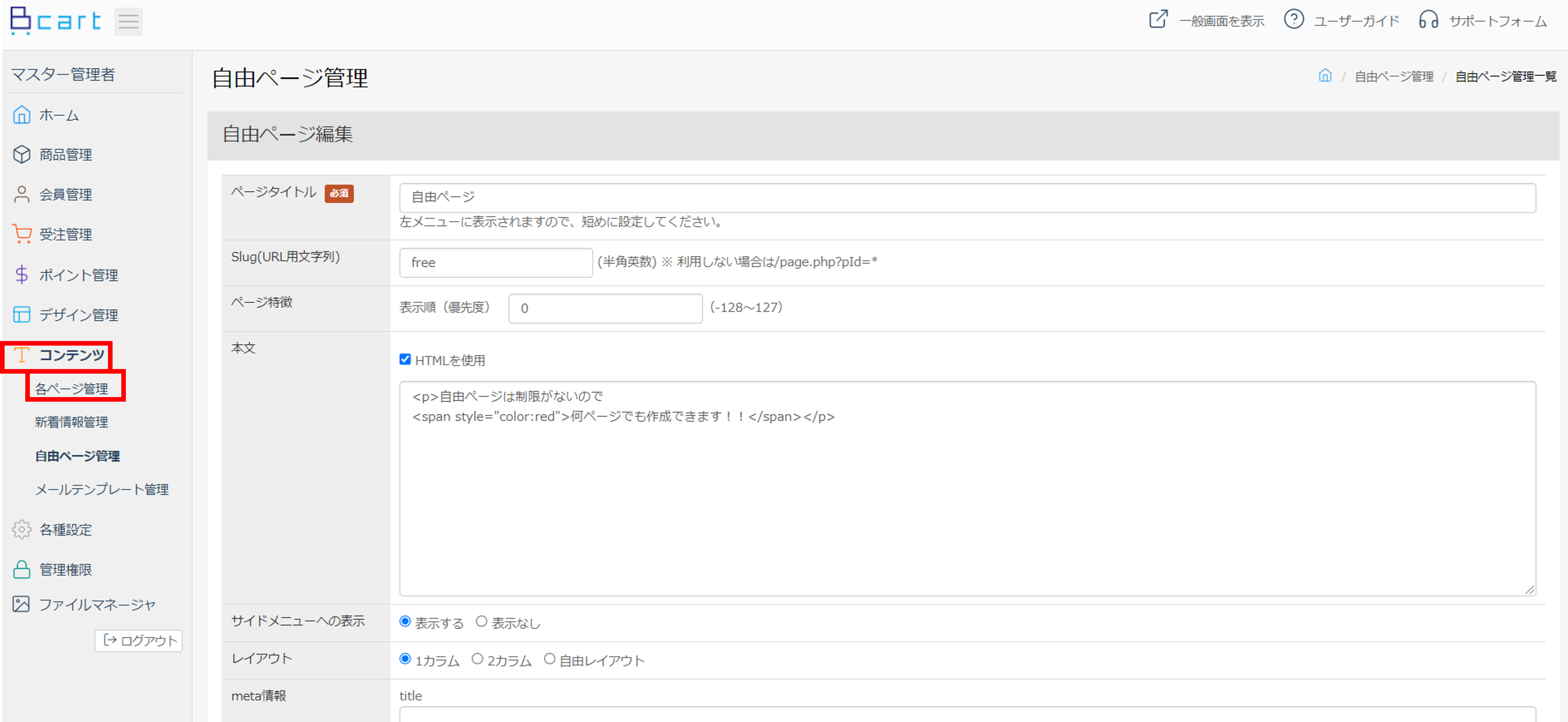Choose the 2カラム layout option

(x=478, y=659)
